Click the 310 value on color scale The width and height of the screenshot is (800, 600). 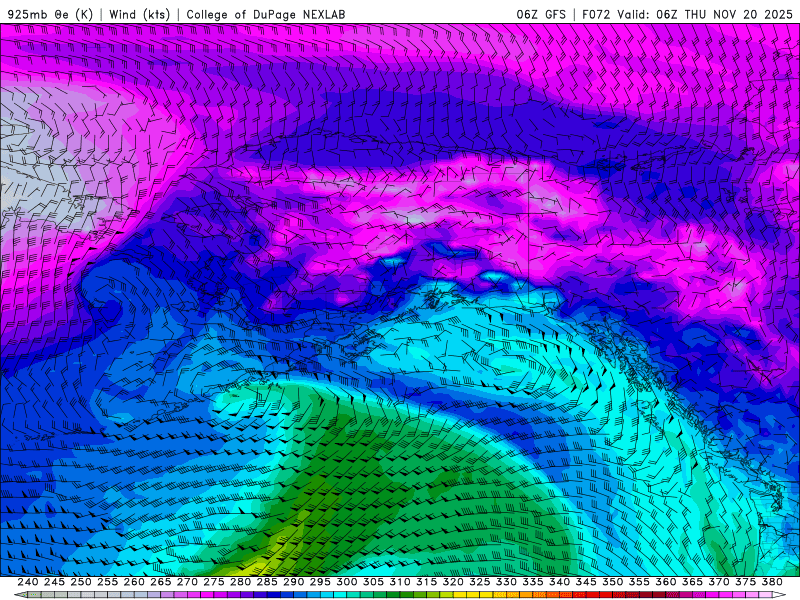tap(399, 582)
